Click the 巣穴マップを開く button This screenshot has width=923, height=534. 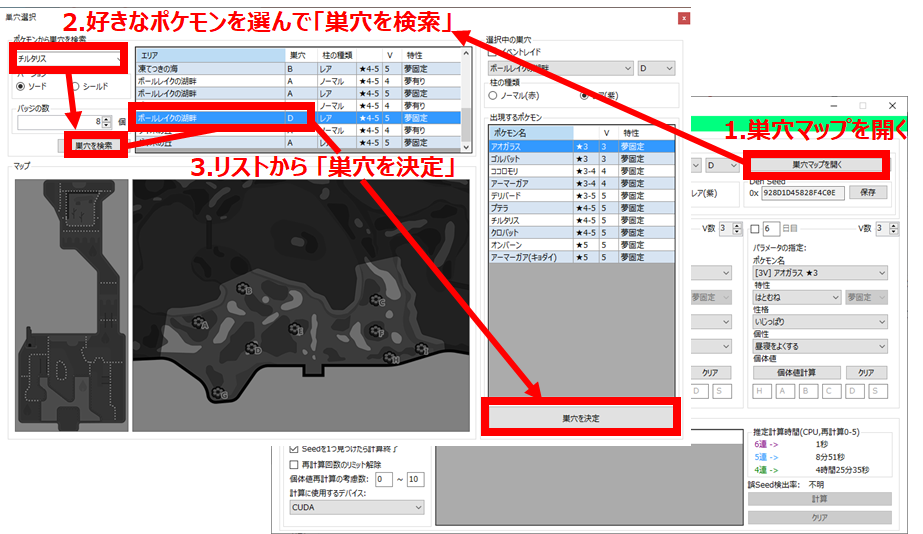click(x=816, y=165)
